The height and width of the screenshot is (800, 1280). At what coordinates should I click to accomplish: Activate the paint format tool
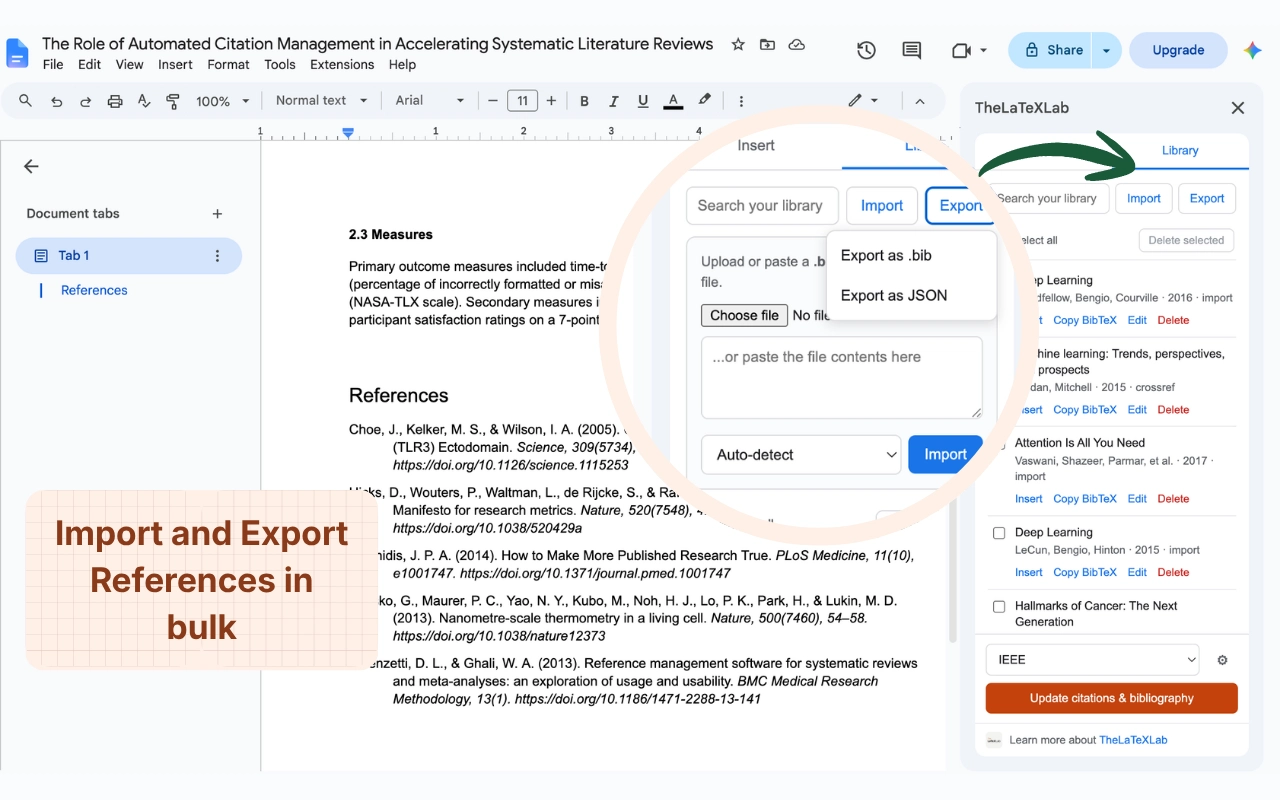point(173,101)
